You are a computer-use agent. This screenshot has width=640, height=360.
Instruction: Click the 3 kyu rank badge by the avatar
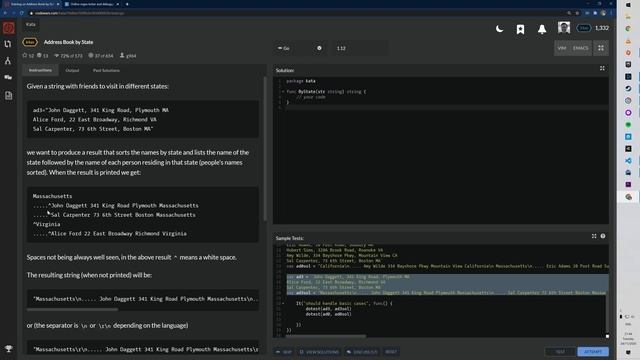tap(584, 28)
